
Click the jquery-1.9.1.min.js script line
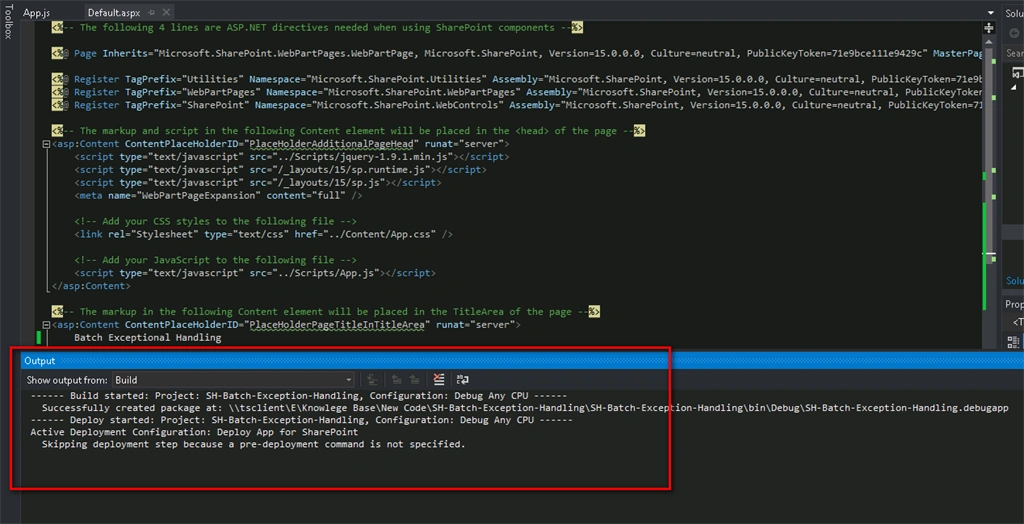(x=292, y=157)
